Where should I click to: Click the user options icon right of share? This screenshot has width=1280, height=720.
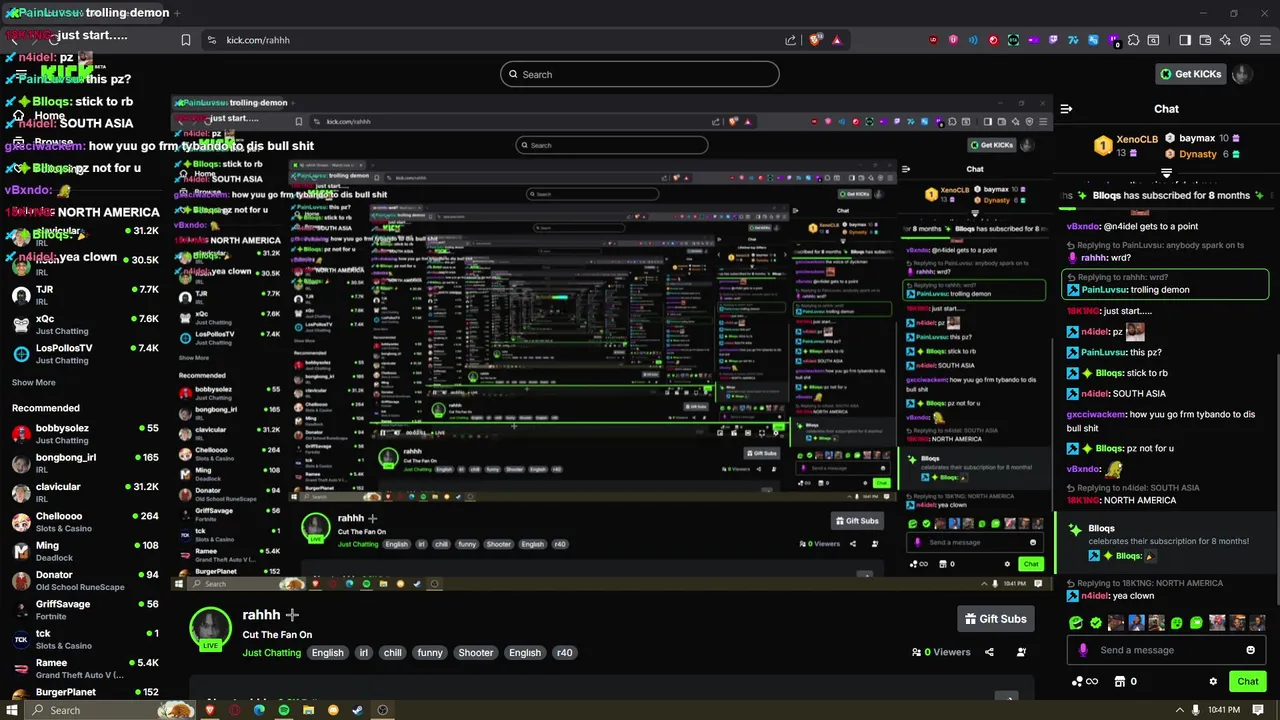click(x=1021, y=652)
